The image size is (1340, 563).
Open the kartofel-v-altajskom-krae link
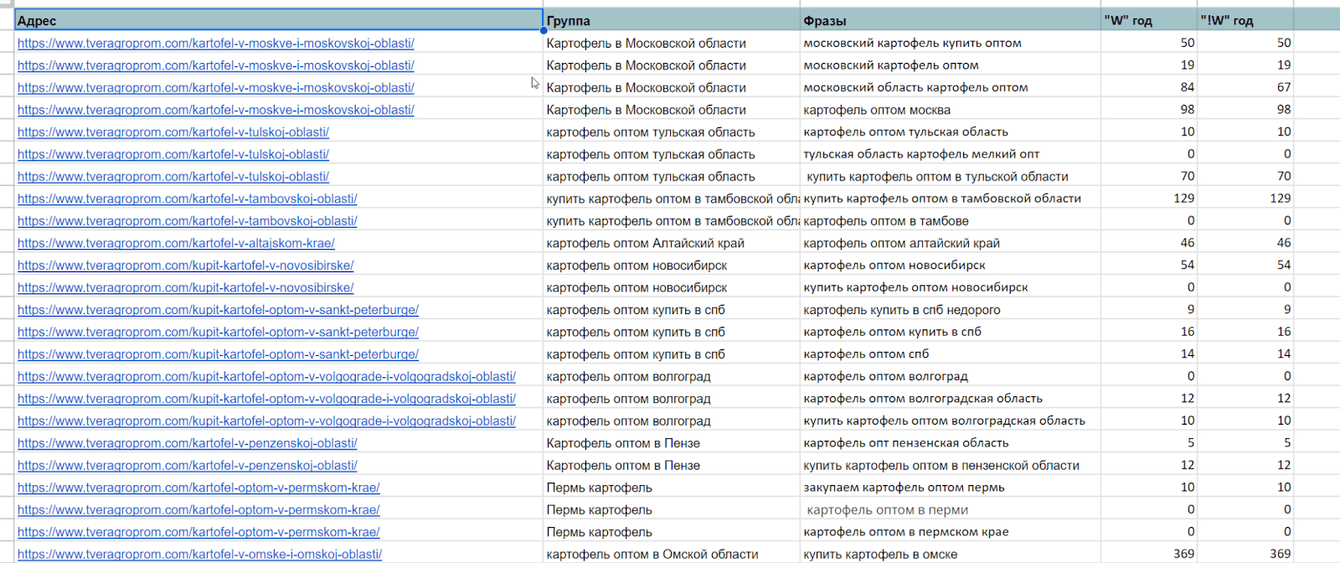[176, 243]
